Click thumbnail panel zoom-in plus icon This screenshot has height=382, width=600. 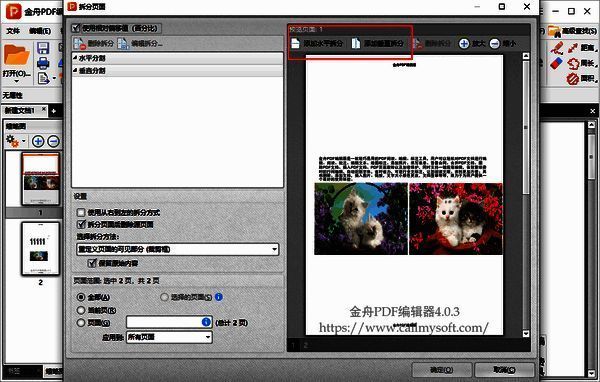pyautogui.click(x=38, y=142)
